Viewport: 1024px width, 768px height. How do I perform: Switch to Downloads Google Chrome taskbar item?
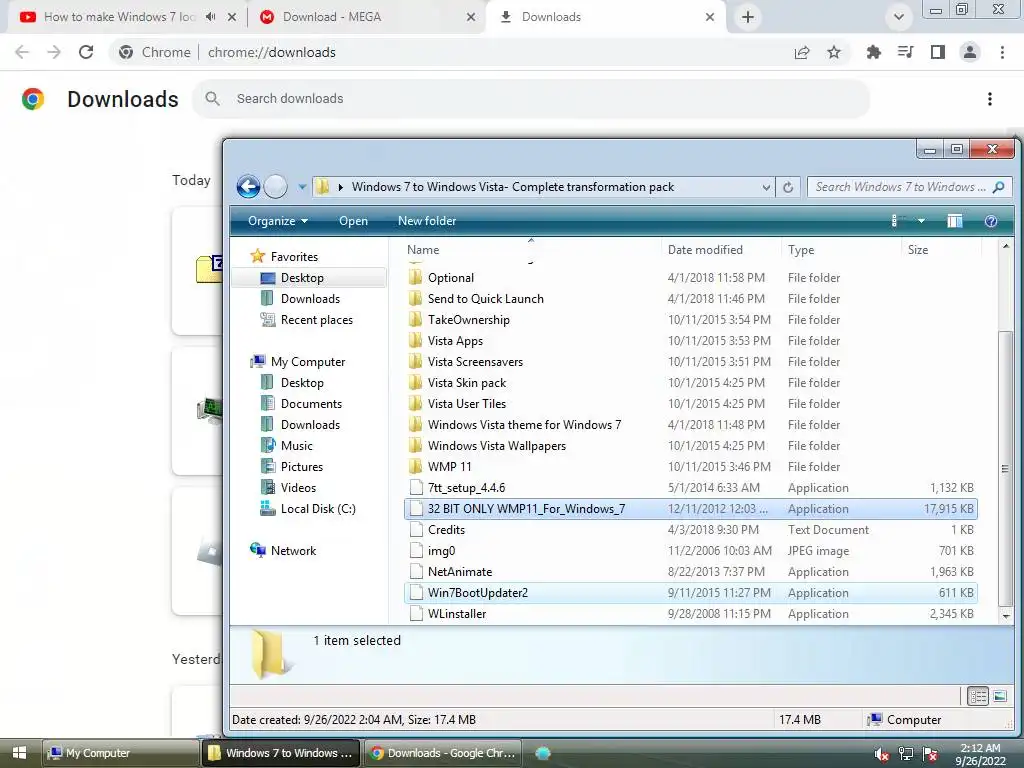pos(443,753)
